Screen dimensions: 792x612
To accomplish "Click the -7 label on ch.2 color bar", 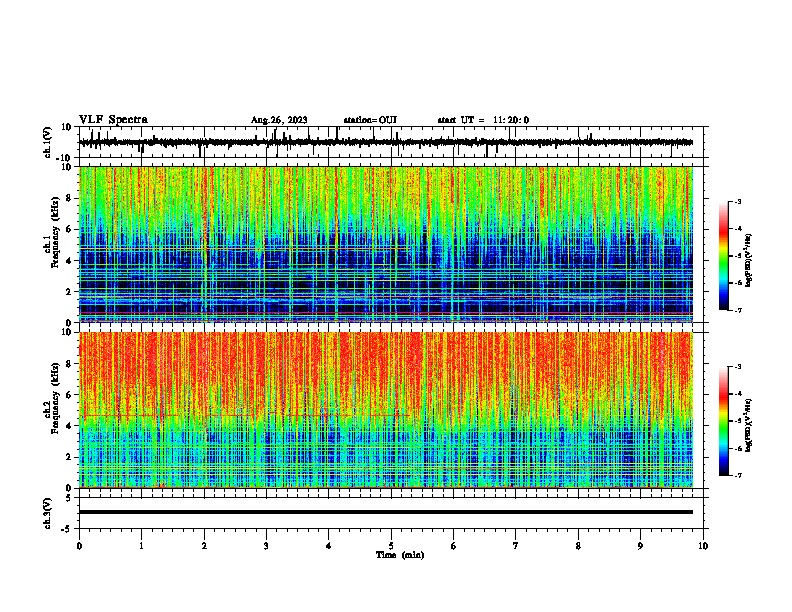I will (737, 476).
